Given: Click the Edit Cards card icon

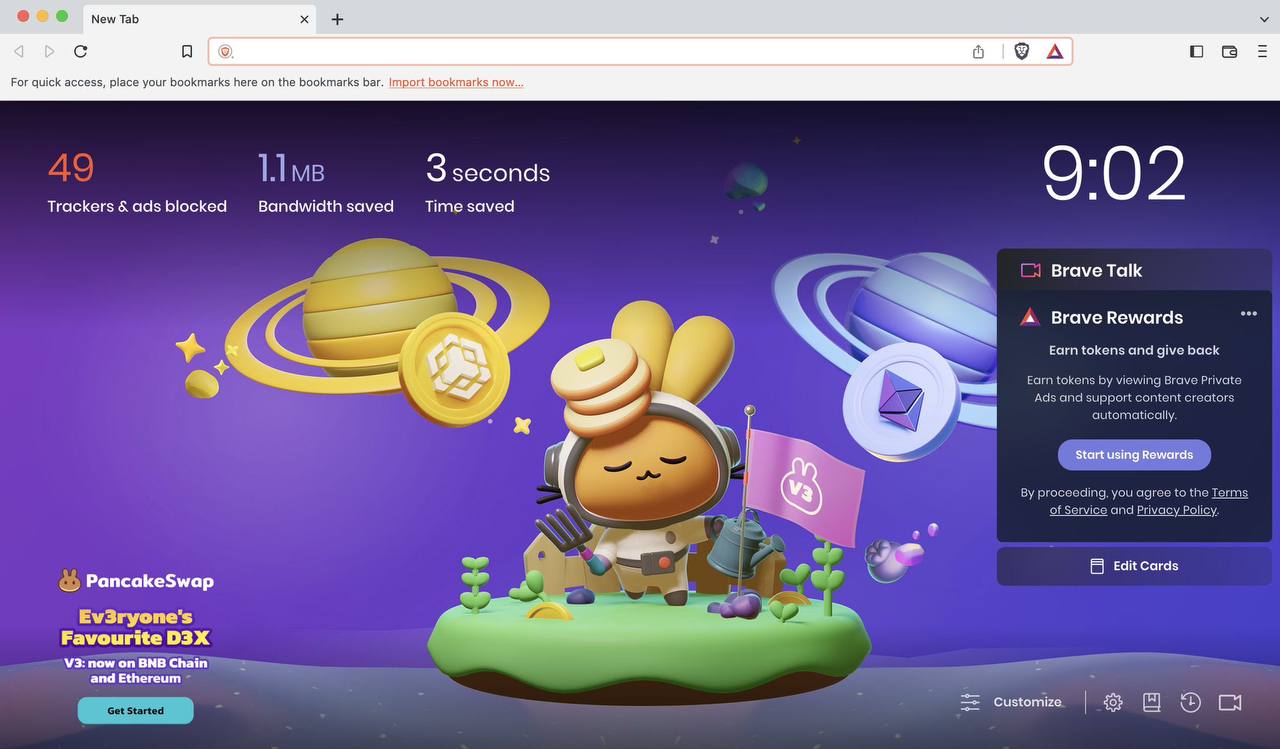Looking at the screenshot, I should click(x=1097, y=566).
